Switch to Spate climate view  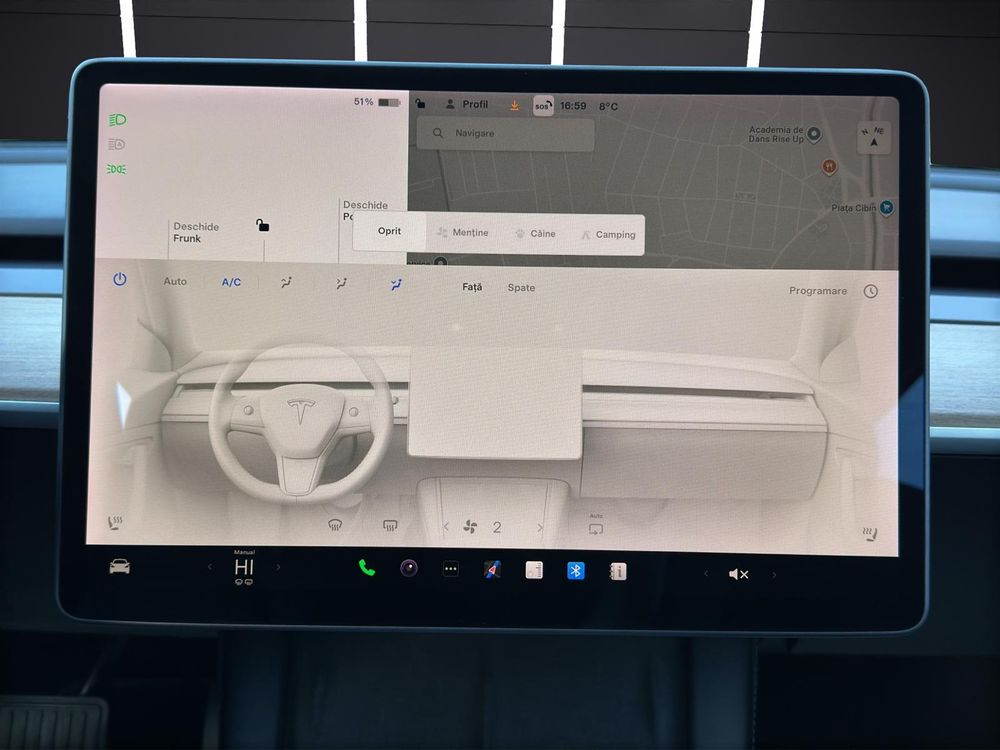tap(521, 288)
